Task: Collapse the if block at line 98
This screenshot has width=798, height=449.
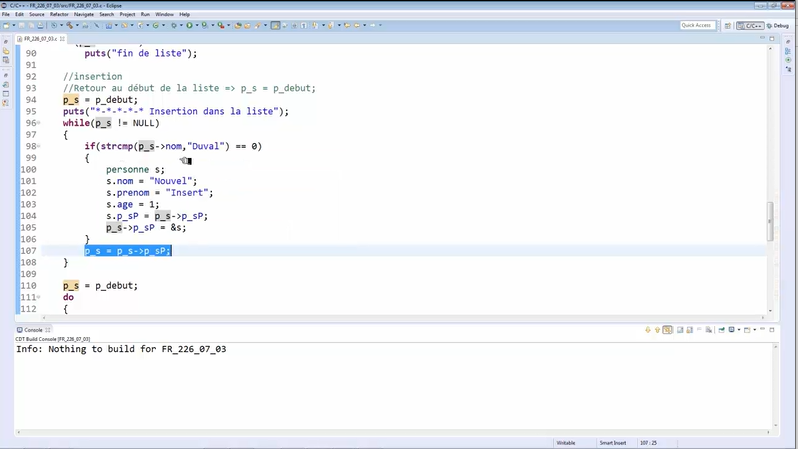Action: tap(39, 146)
